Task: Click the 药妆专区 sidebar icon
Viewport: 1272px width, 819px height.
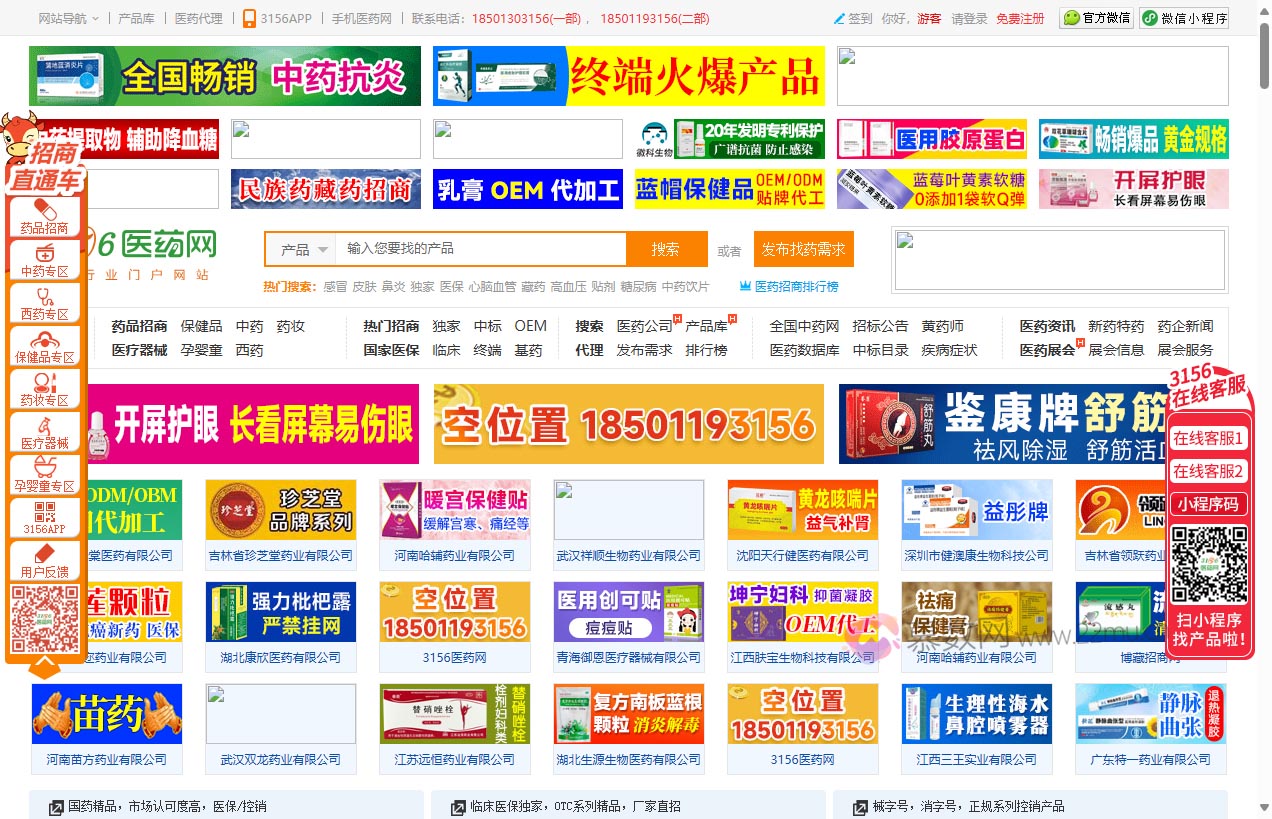Action: (x=45, y=384)
